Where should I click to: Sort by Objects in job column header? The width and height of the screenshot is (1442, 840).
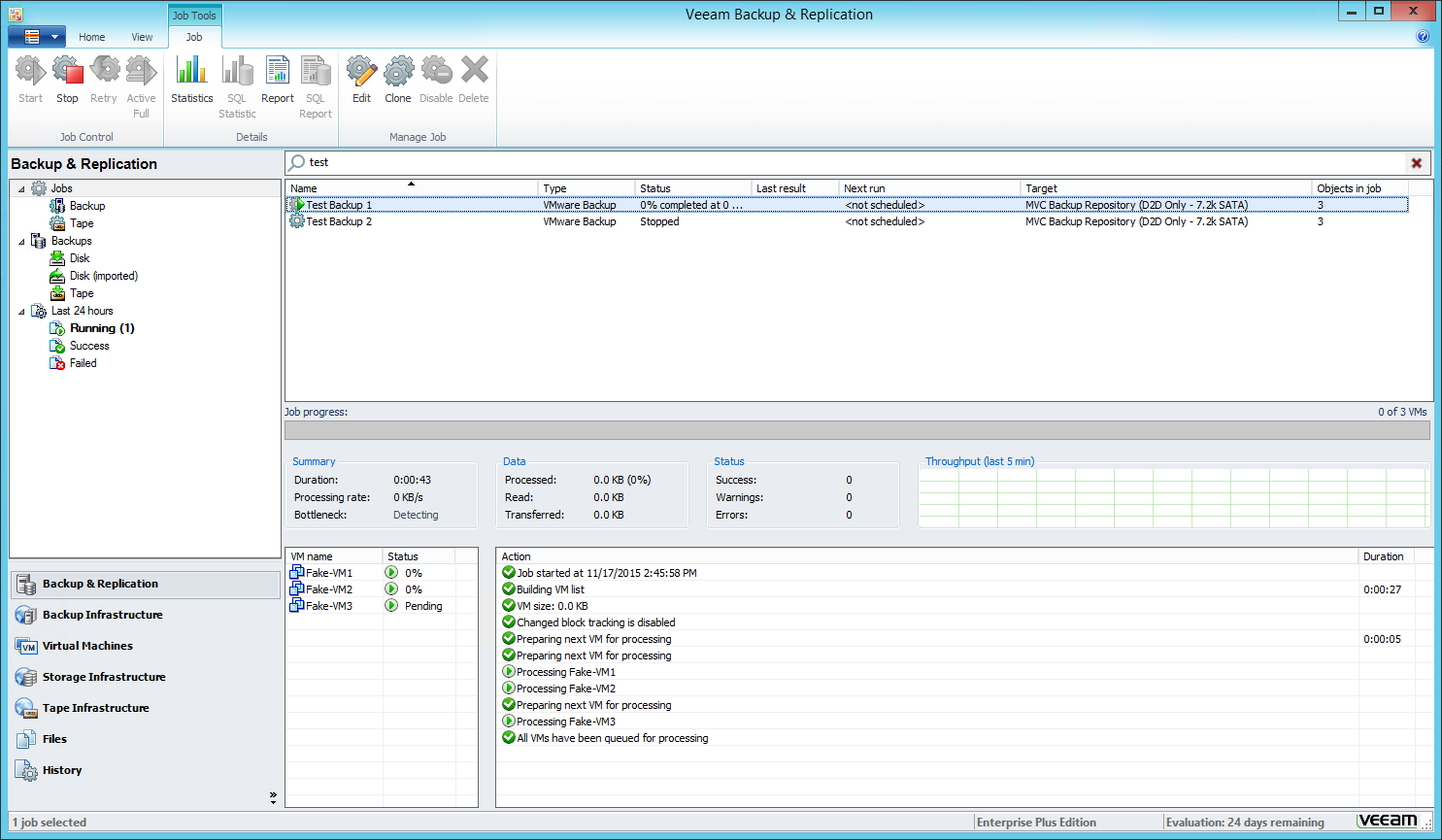click(x=1360, y=188)
